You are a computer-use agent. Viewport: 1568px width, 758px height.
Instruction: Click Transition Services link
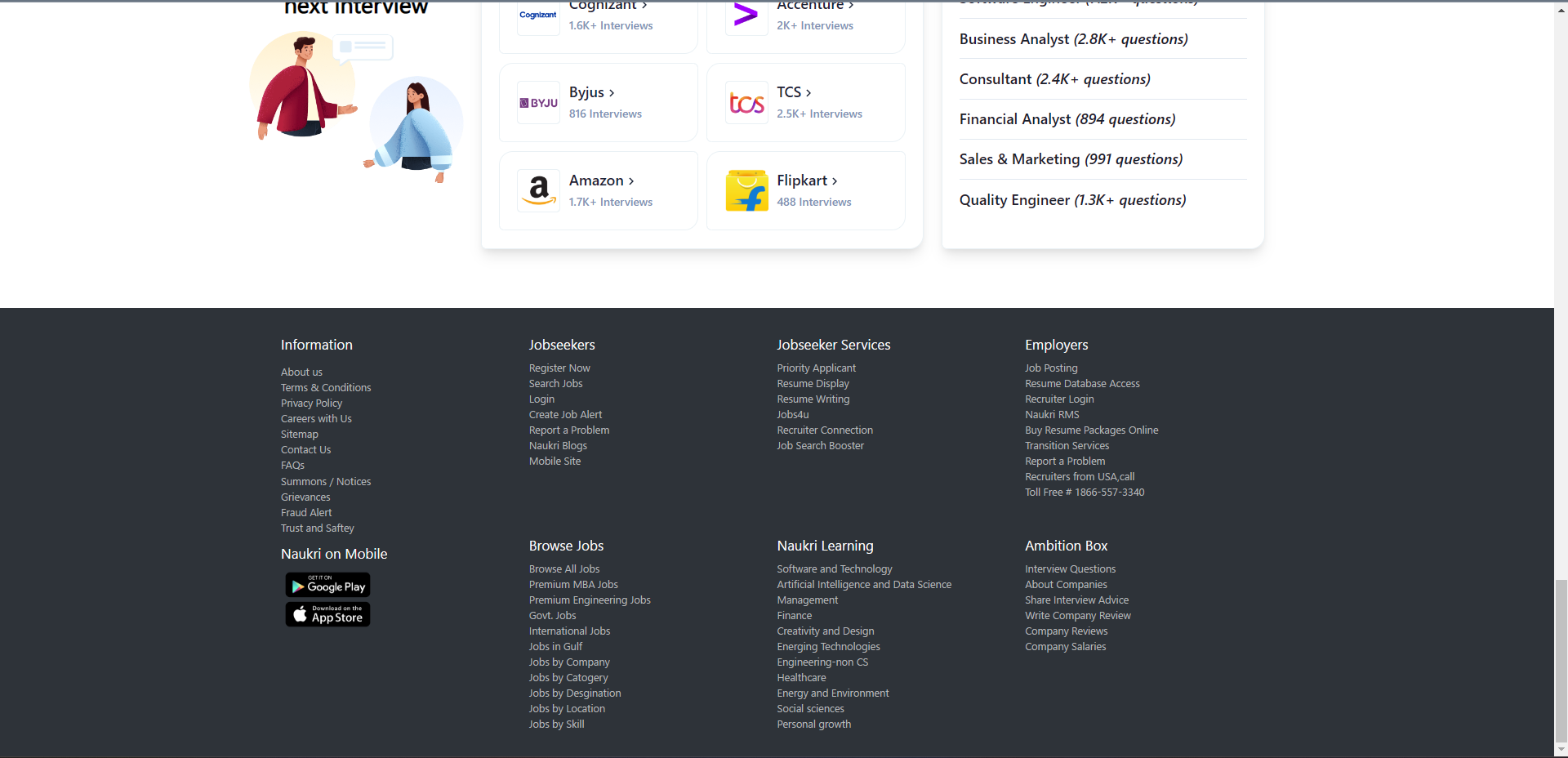tap(1067, 446)
